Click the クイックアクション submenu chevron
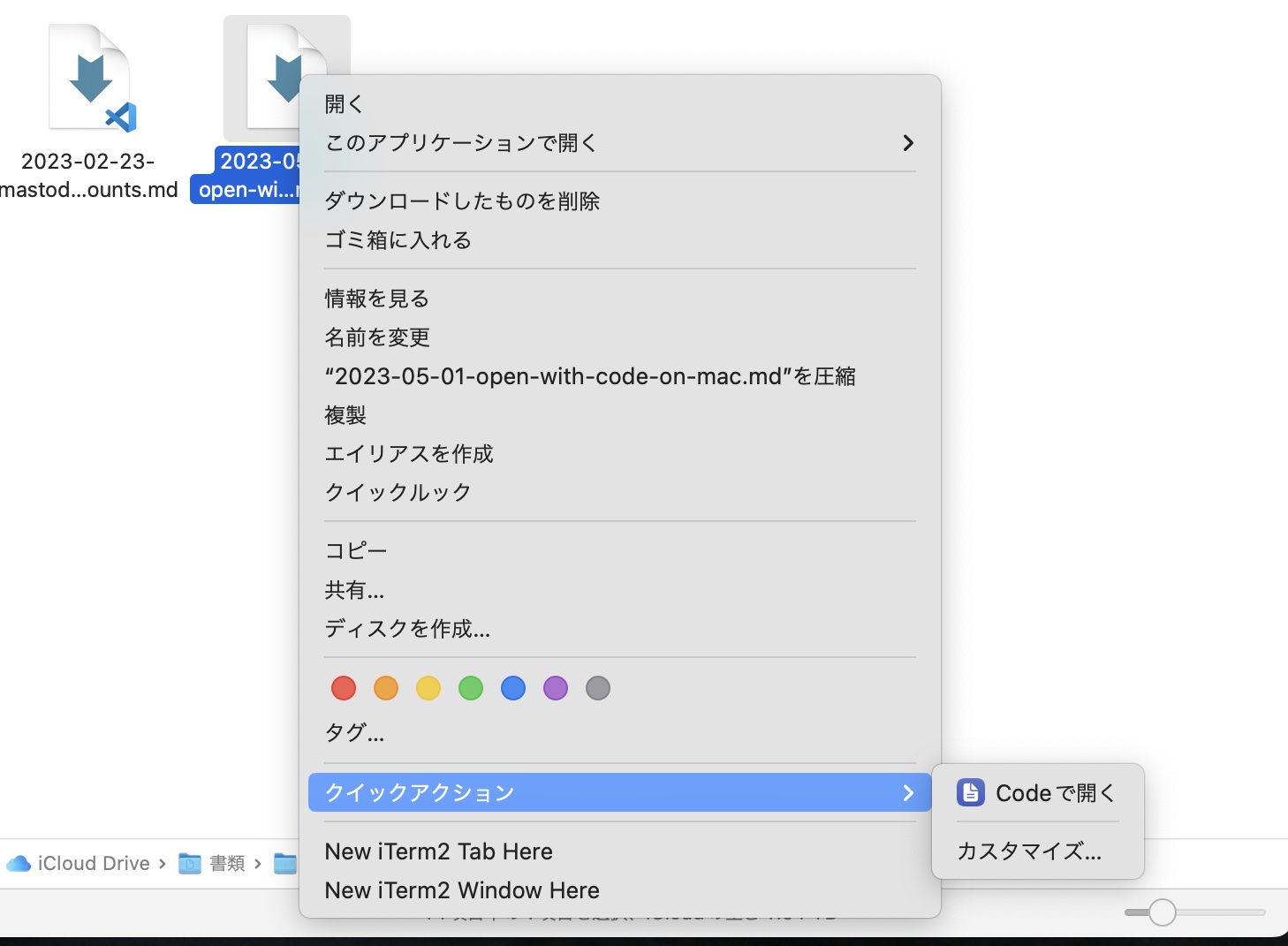Viewport: 1288px width, 946px height. pyautogui.click(x=907, y=792)
